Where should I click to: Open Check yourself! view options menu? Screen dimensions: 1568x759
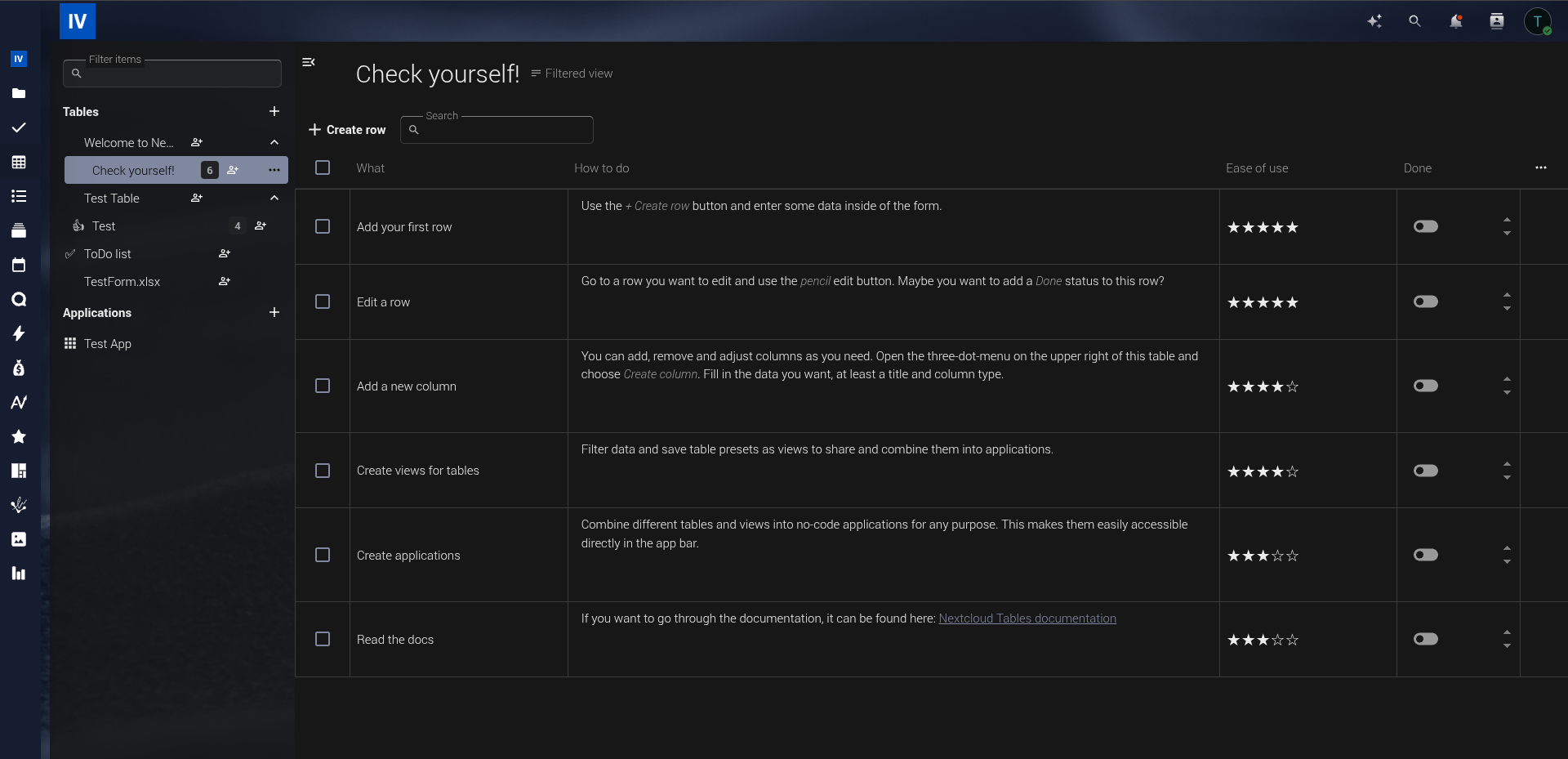pos(274,170)
